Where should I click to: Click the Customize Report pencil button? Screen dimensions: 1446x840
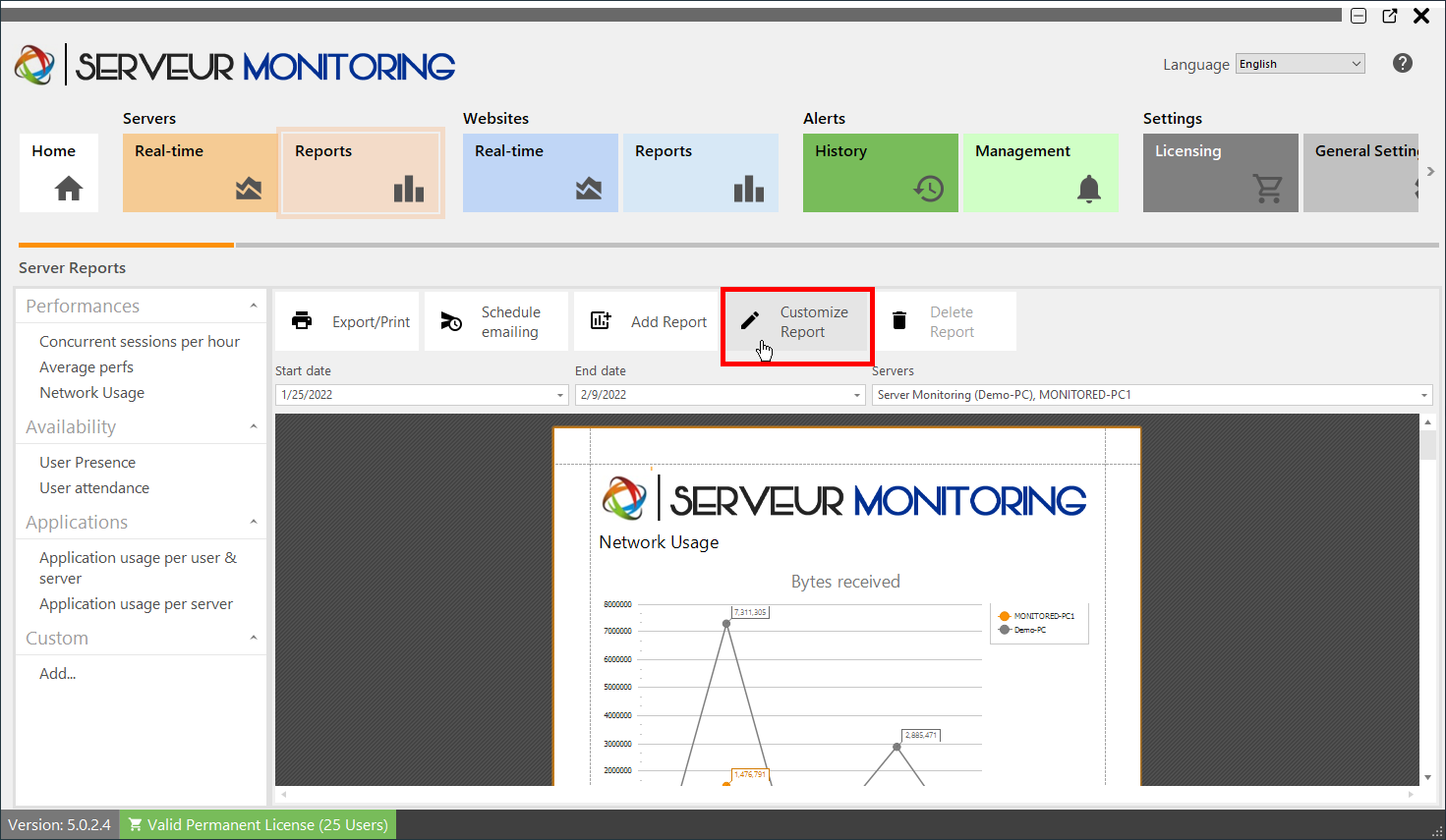(x=797, y=321)
